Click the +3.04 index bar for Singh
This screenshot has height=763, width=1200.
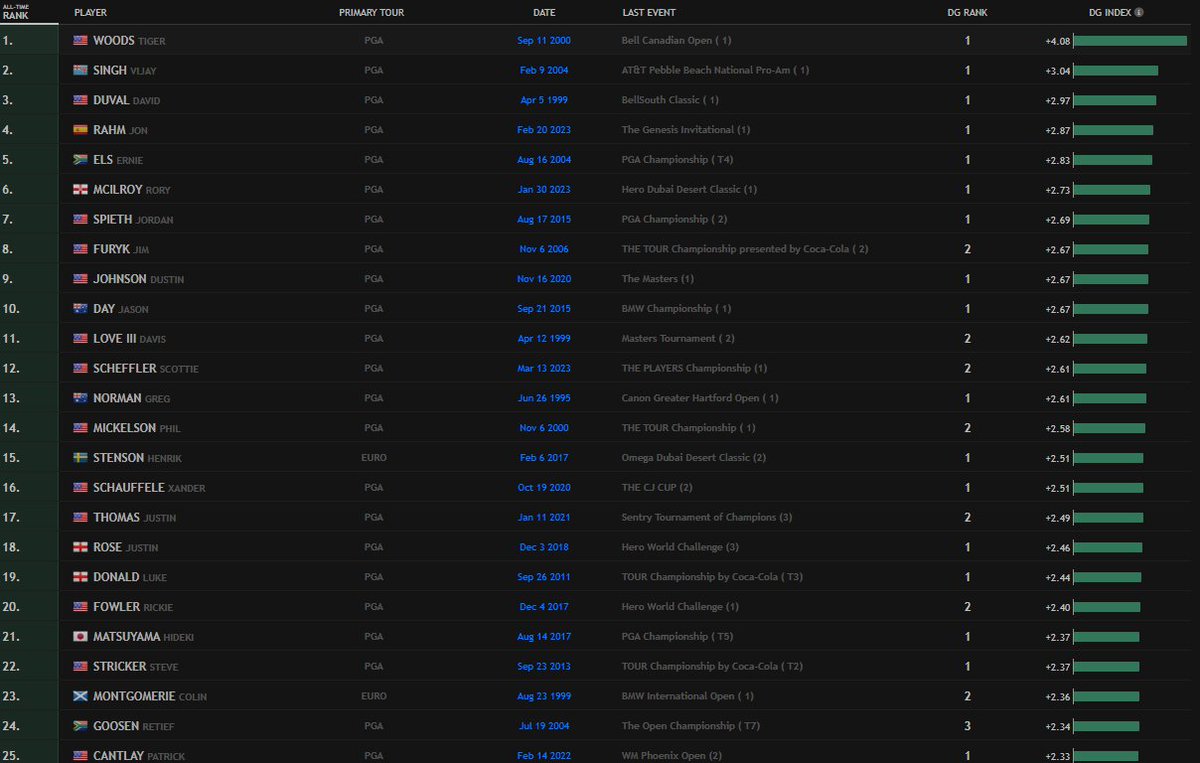click(x=1116, y=71)
